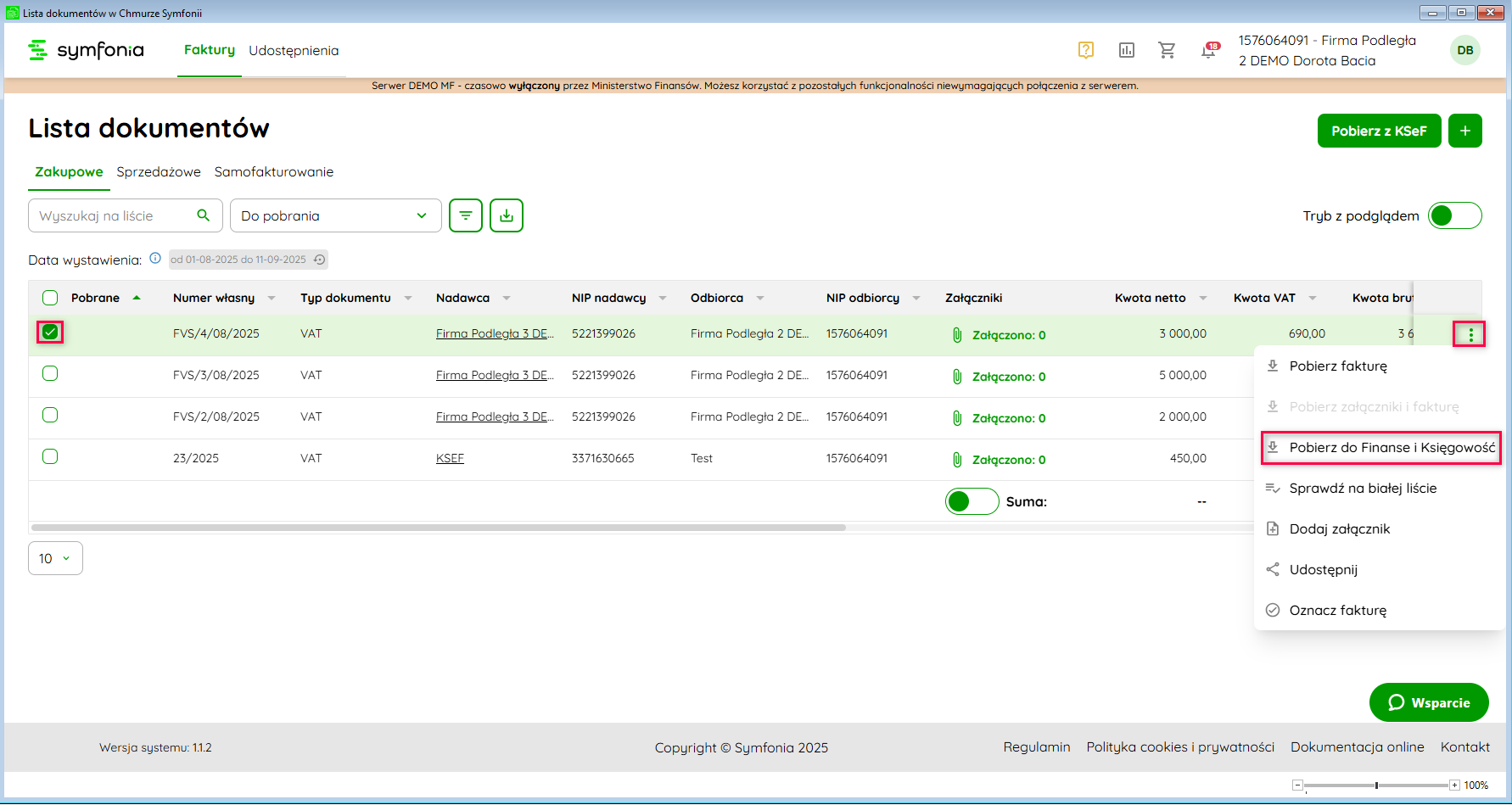The width and height of the screenshot is (1512, 805).
Task: Switch to the Sprzedażowe tab
Action: (159, 171)
